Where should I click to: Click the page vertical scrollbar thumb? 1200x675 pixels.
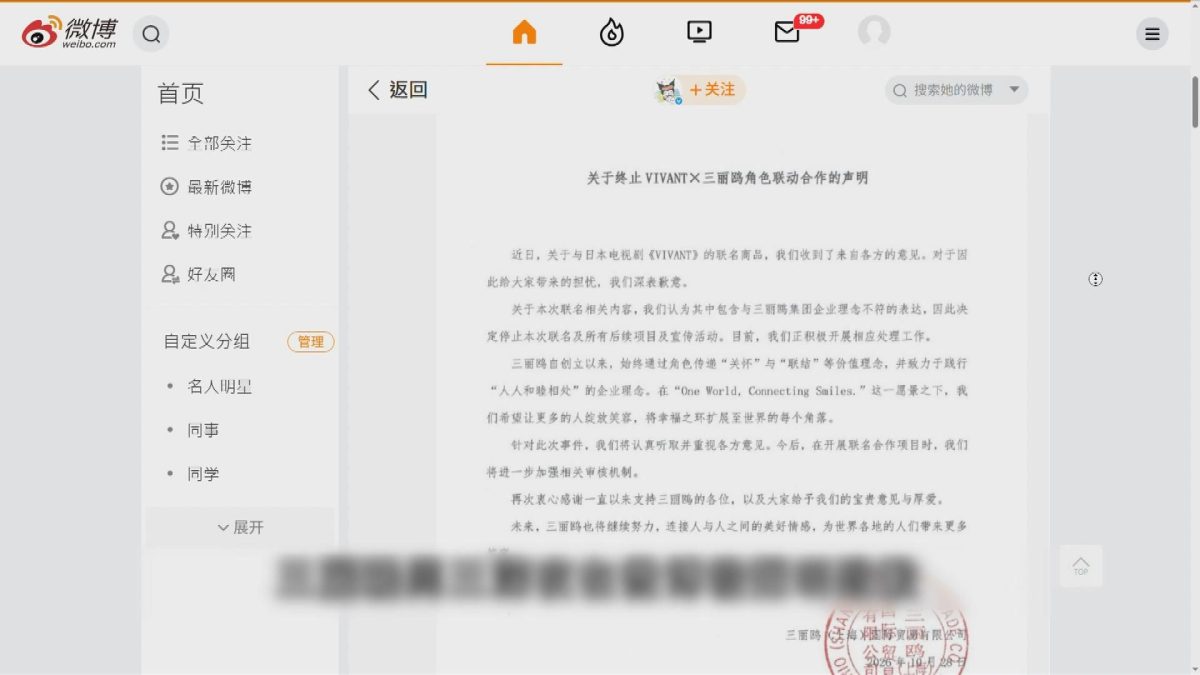[x=1194, y=101]
